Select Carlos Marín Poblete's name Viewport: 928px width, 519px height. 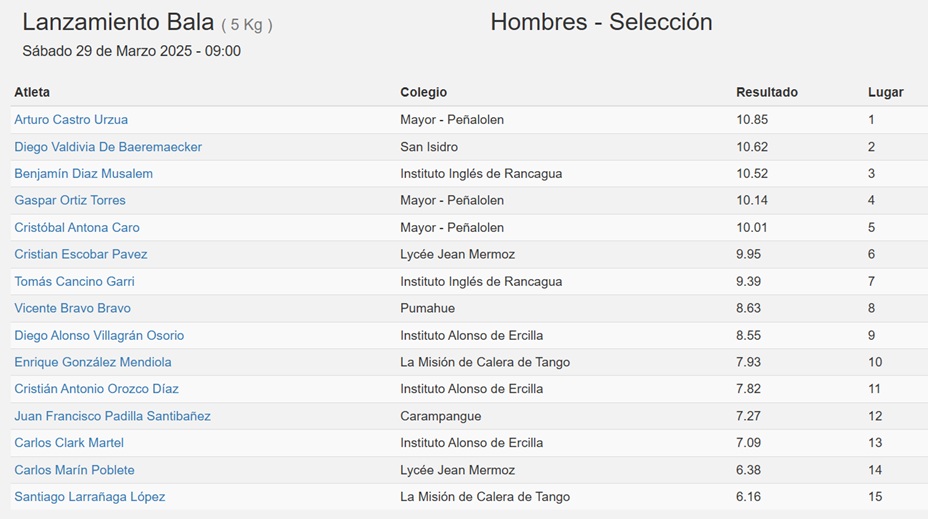tap(74, 470)
